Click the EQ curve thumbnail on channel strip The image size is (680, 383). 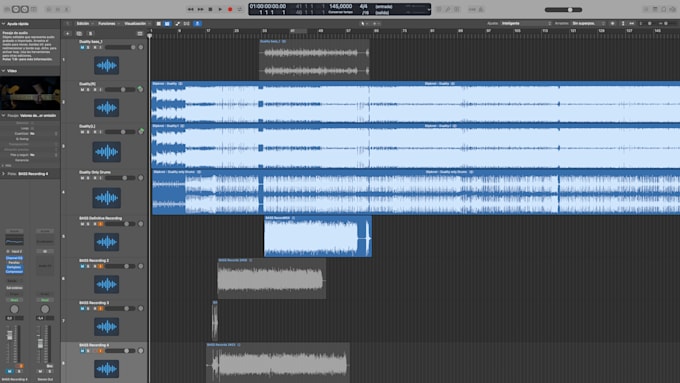click(14, 241)
